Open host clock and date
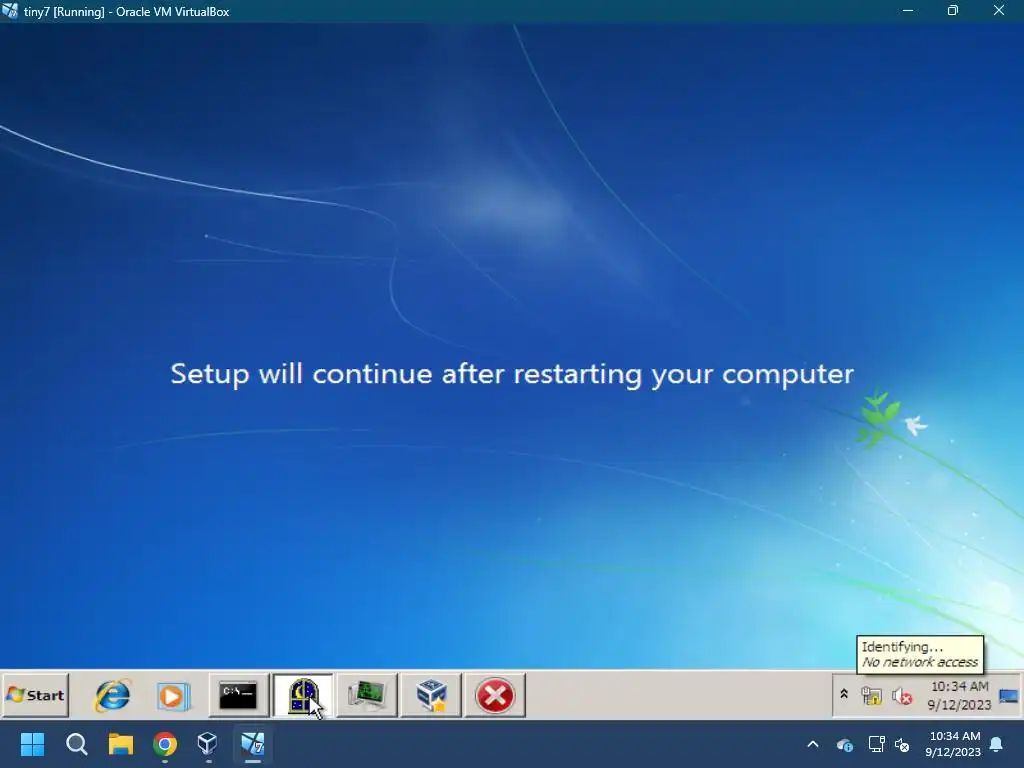This screenshot has height=768, width=1024. coord(953,744)
